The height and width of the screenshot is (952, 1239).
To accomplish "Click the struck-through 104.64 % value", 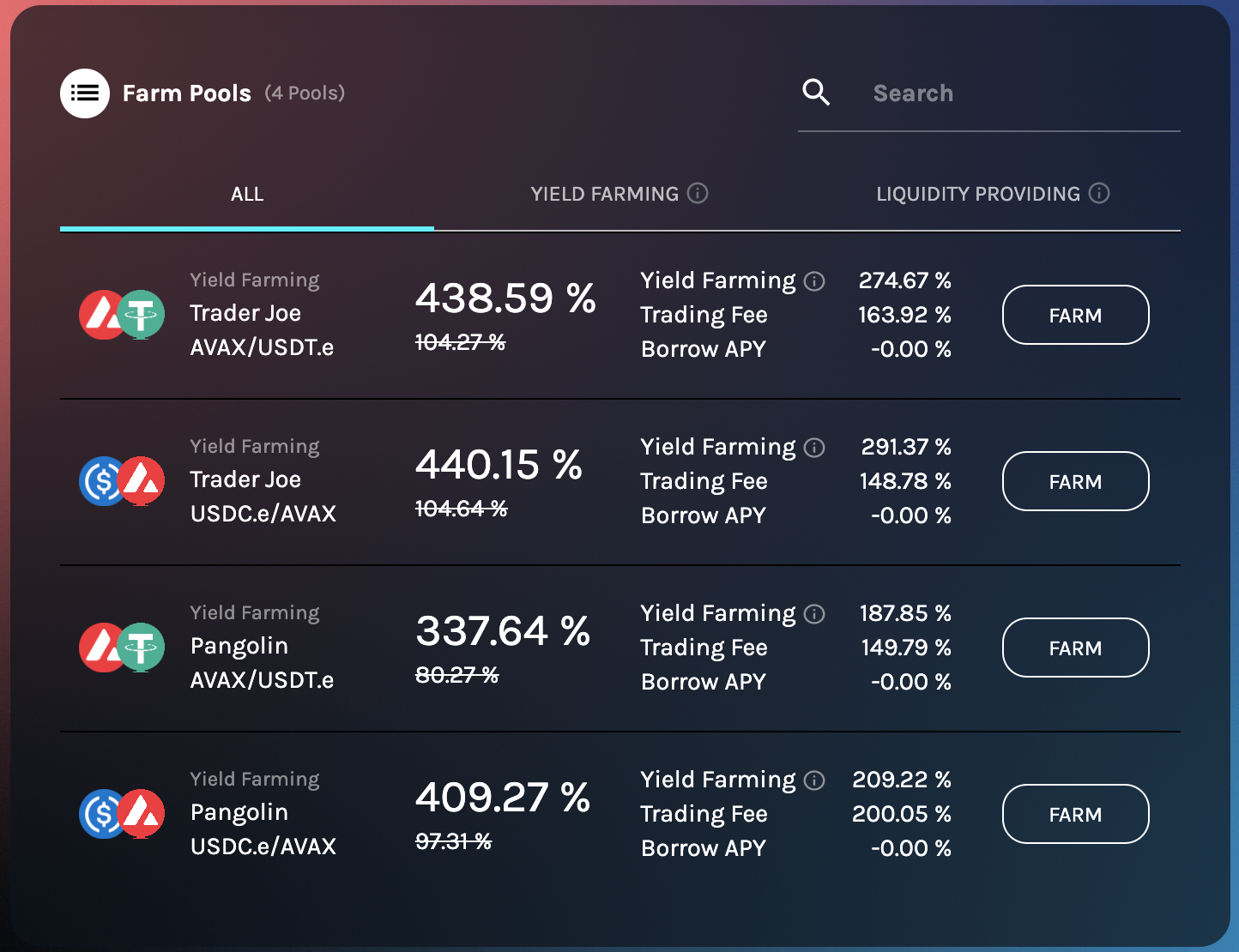I will click(462, 509).
